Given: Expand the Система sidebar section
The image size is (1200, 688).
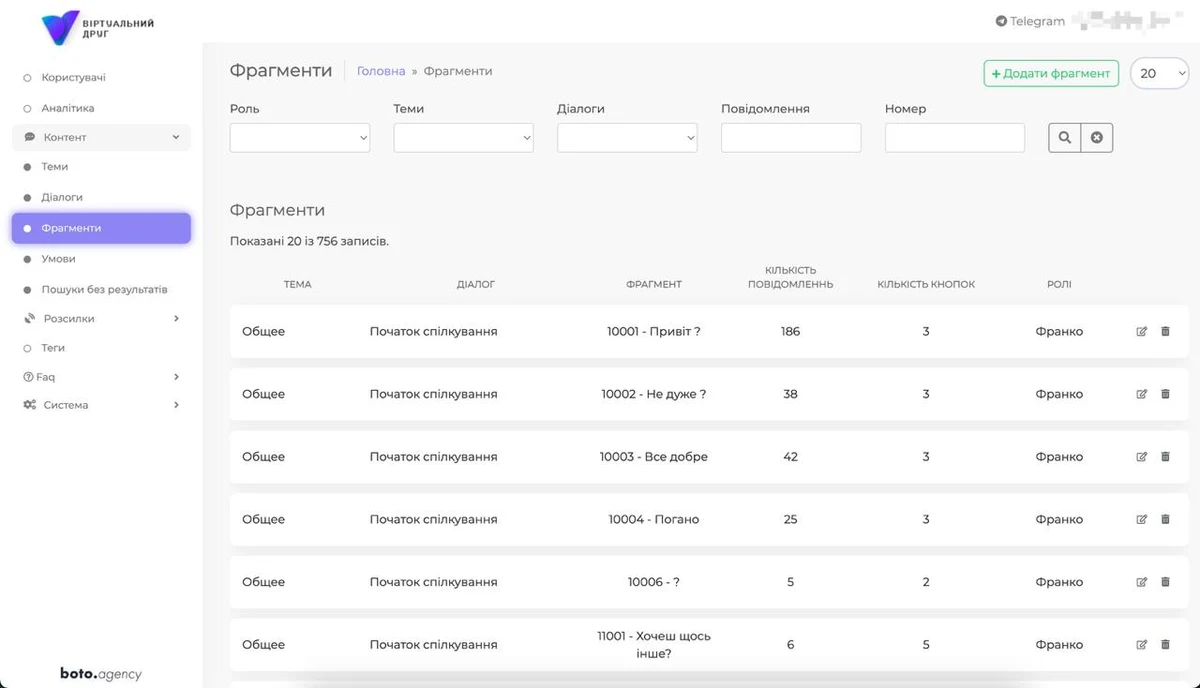Looking at the screenshot, I should coord(100,405).
